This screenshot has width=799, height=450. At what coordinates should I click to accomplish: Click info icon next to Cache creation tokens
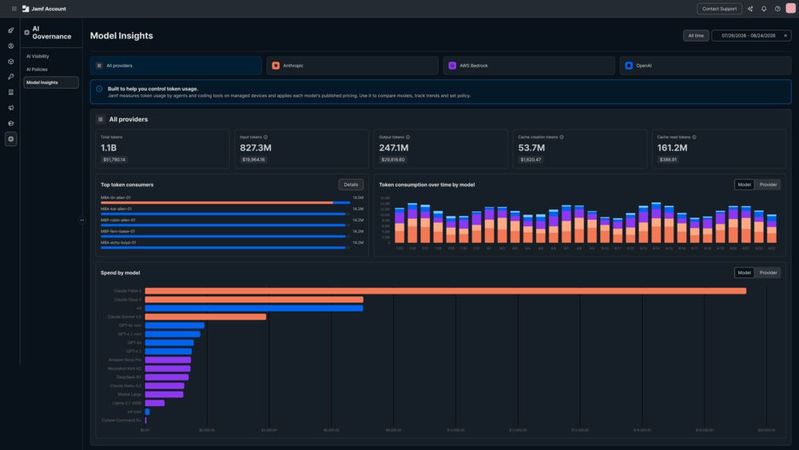(562, 137)
